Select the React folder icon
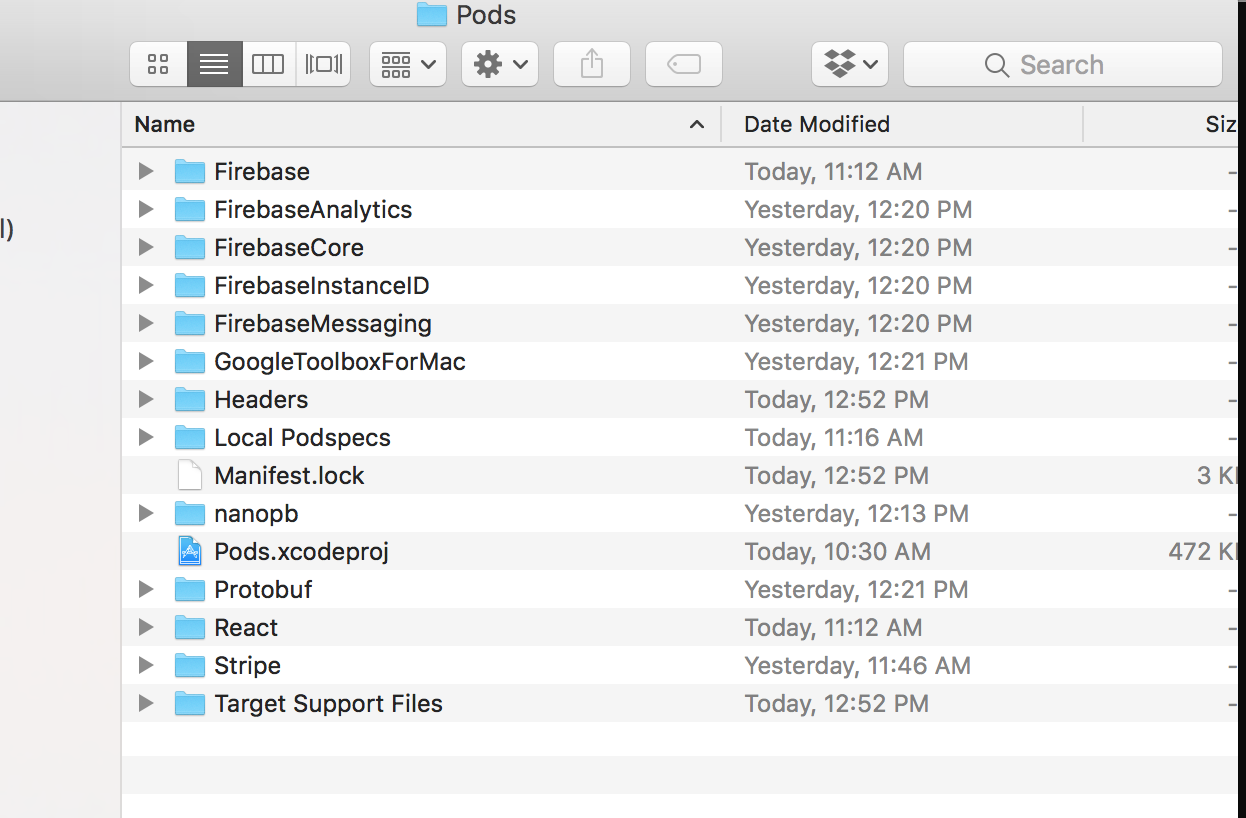This screenshot has width=1246, height=818. [189, 627]
